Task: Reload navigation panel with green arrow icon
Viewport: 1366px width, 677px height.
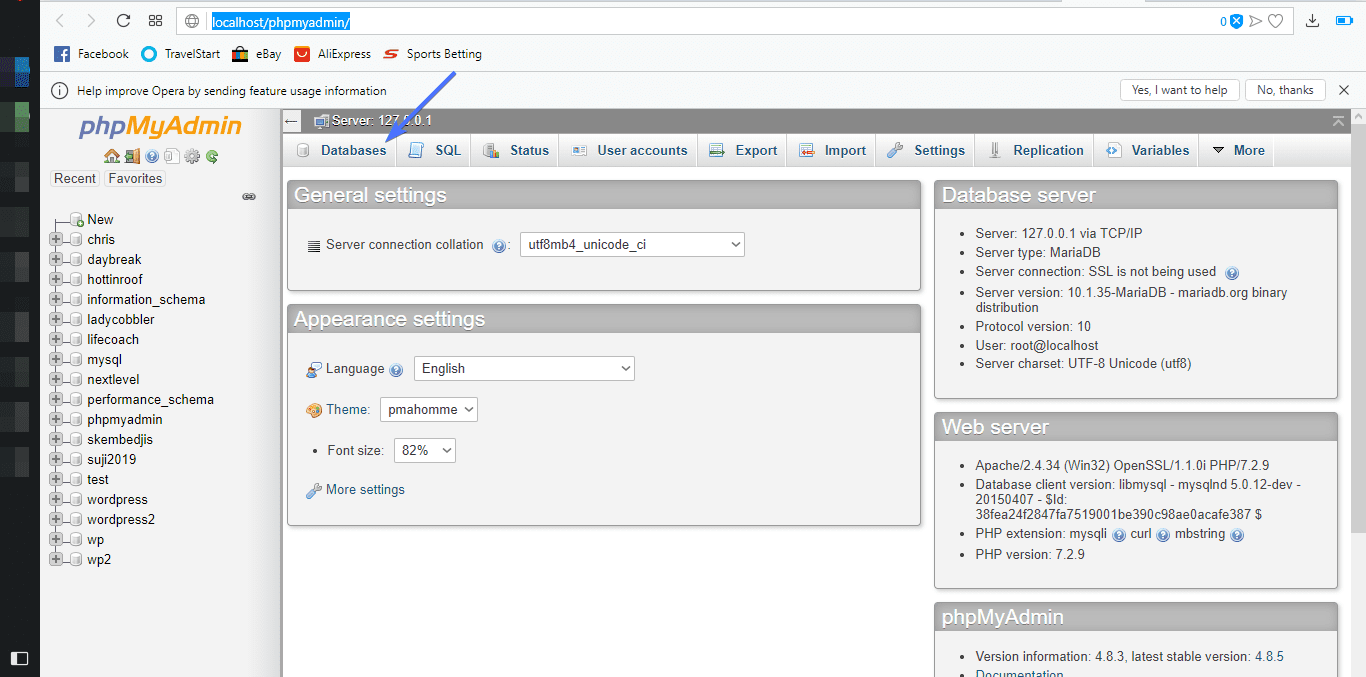Action: click(212, 156)
